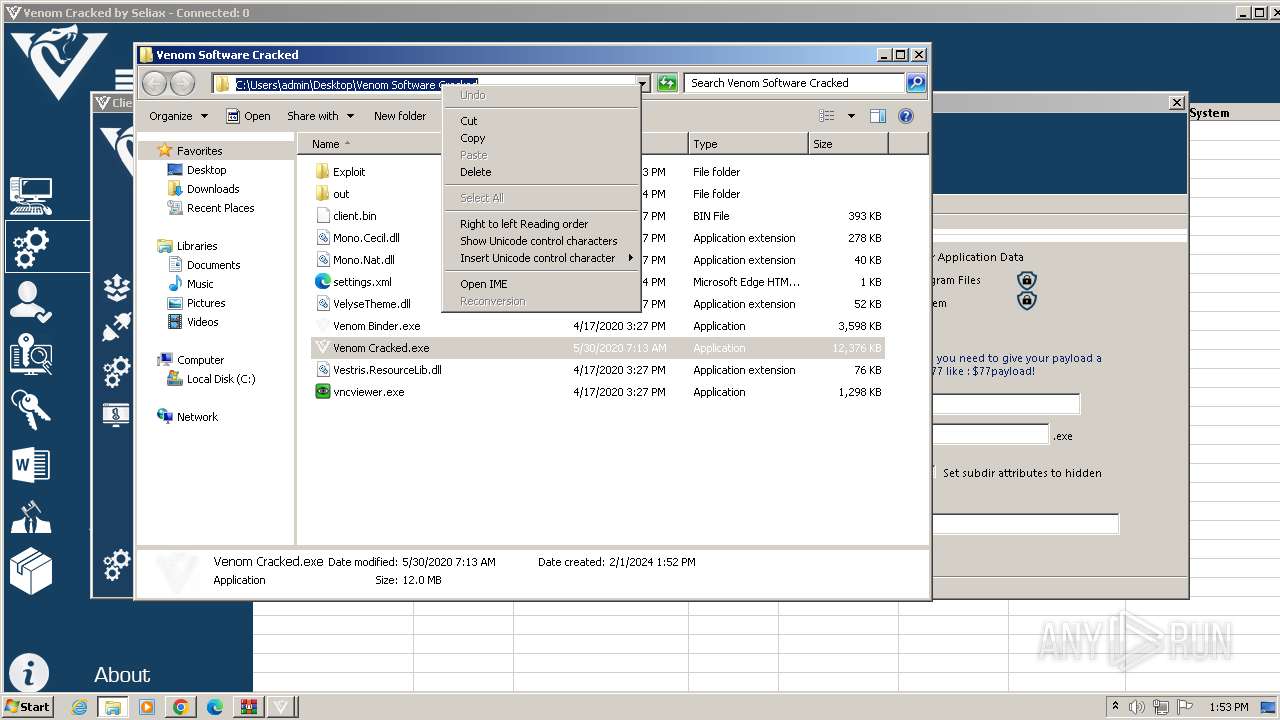Screen dimensions: 1280x720
Task: Click the input field before .exe label
Action: click(990, 435)
